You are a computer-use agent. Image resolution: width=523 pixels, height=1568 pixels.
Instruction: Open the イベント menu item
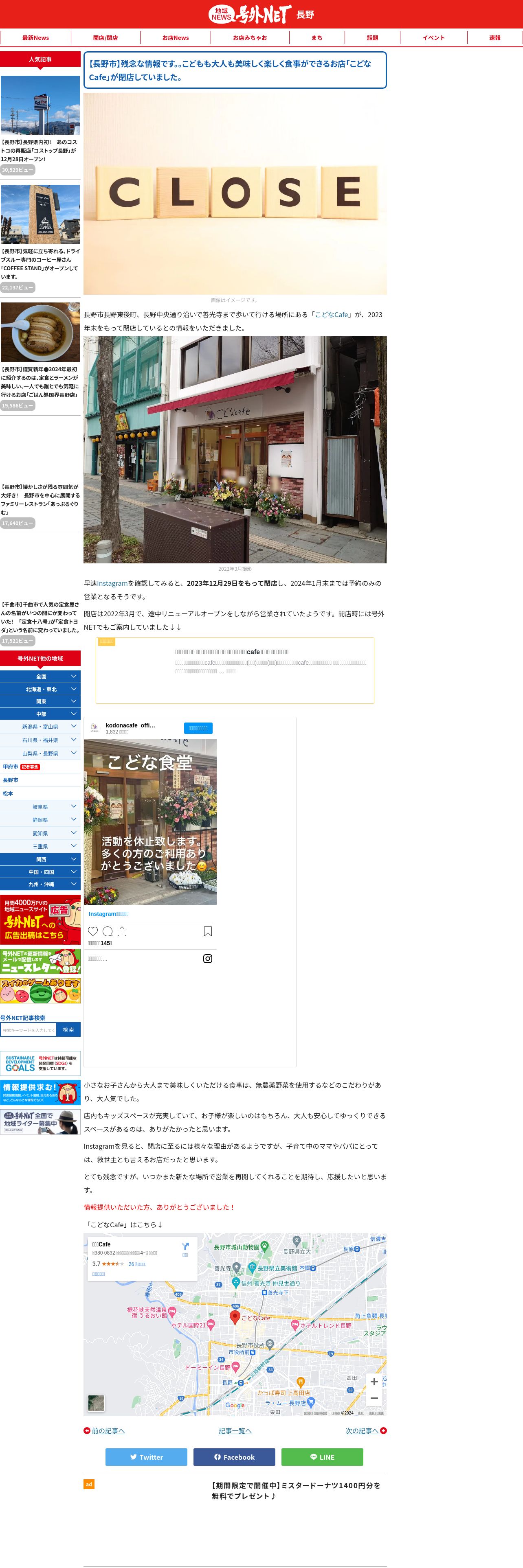click(x=433, y=38)
